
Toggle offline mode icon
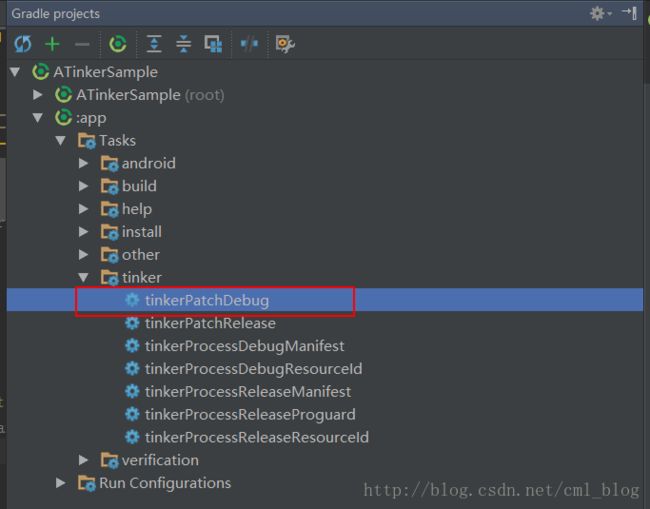249,44
